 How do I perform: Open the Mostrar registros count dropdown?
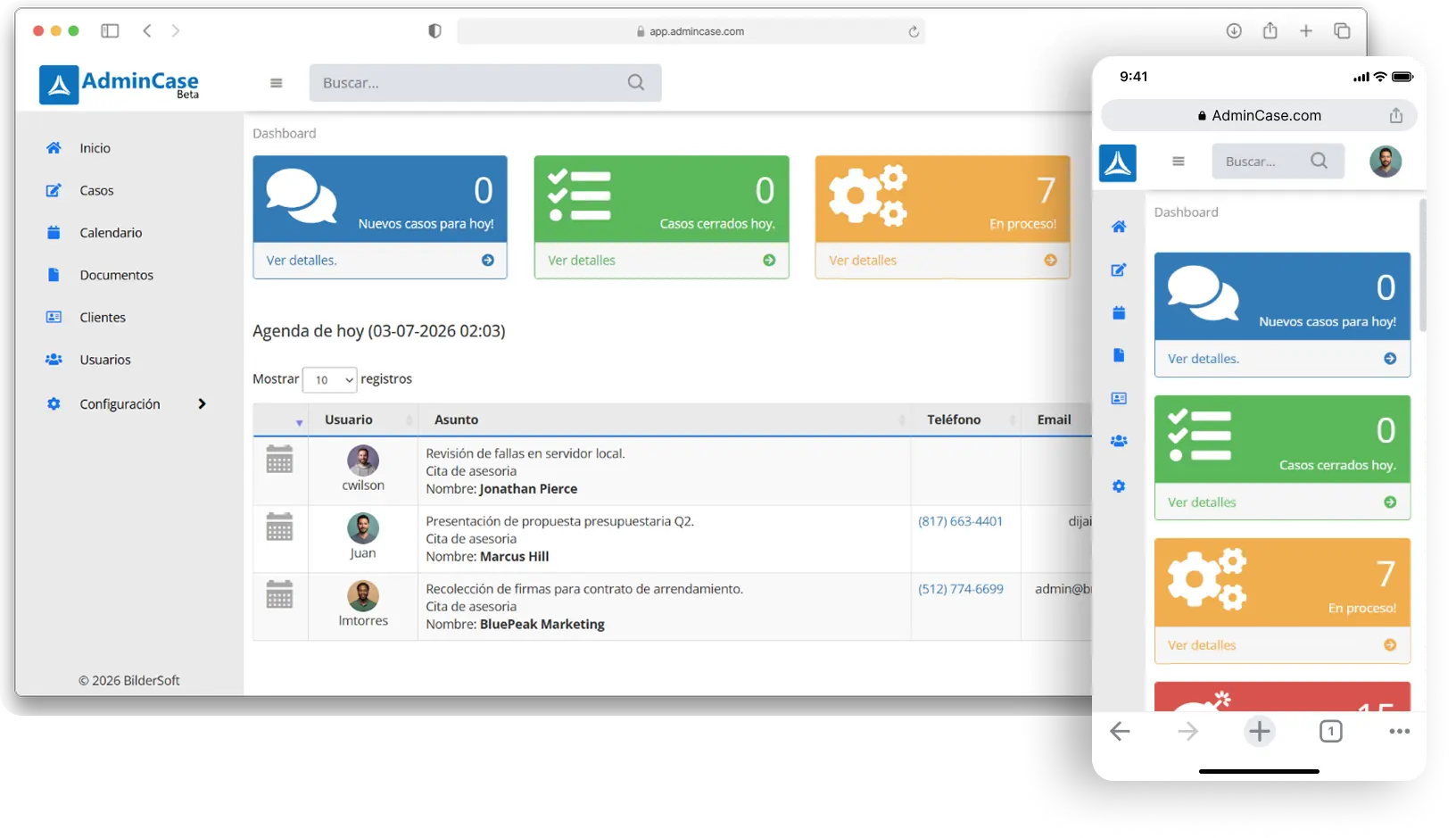pos(329,380)
